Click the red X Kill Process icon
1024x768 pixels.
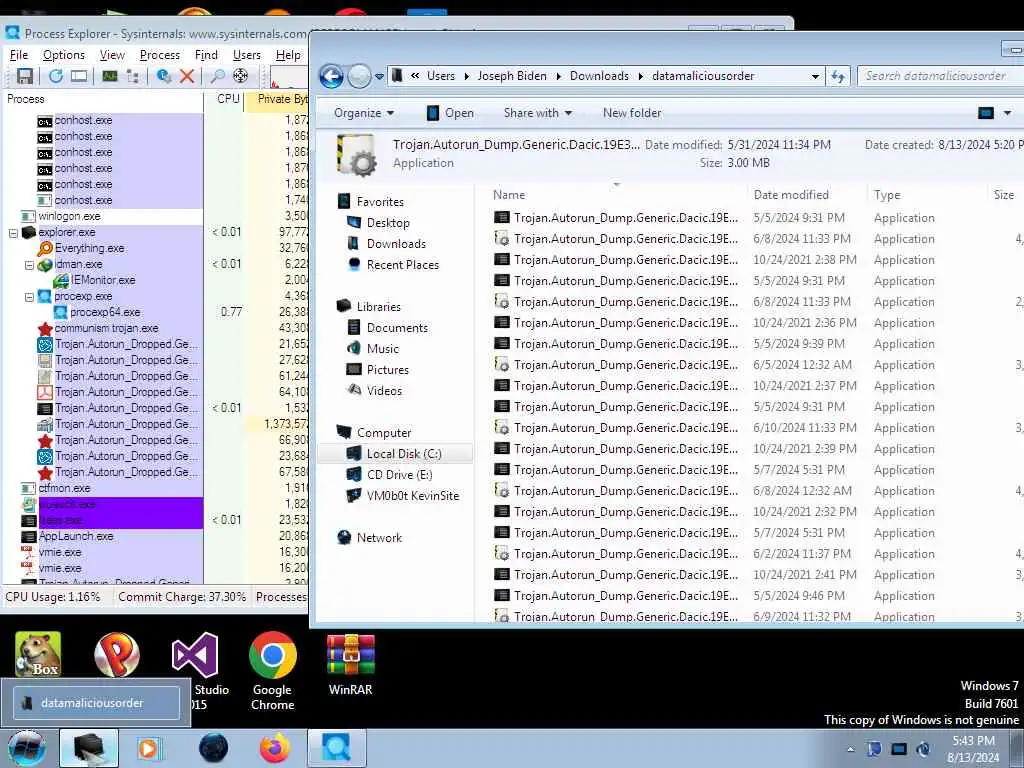187,76
